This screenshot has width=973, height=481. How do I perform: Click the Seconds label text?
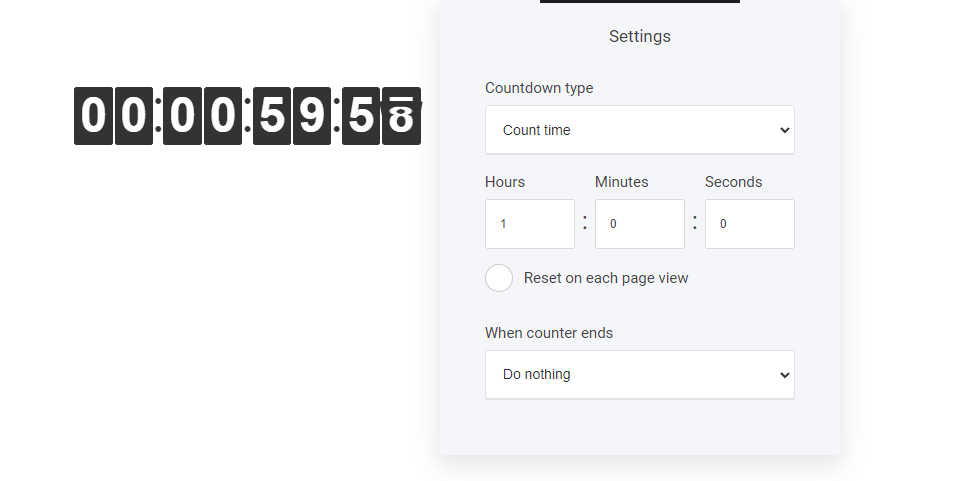733,182
